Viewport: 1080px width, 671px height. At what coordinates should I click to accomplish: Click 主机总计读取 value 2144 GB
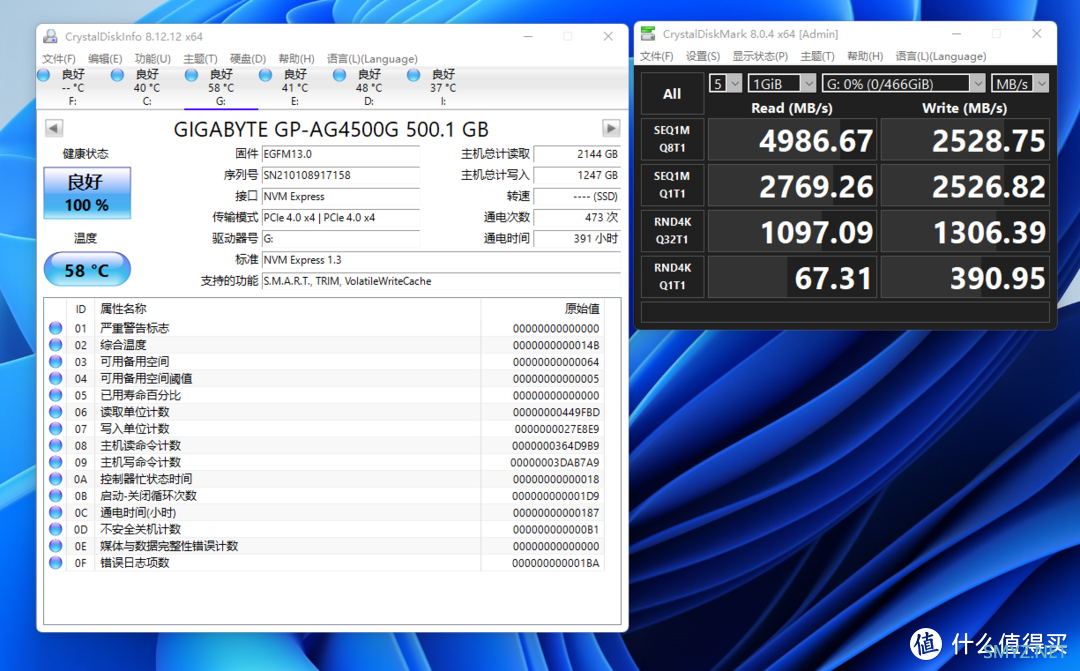(577, 154)
